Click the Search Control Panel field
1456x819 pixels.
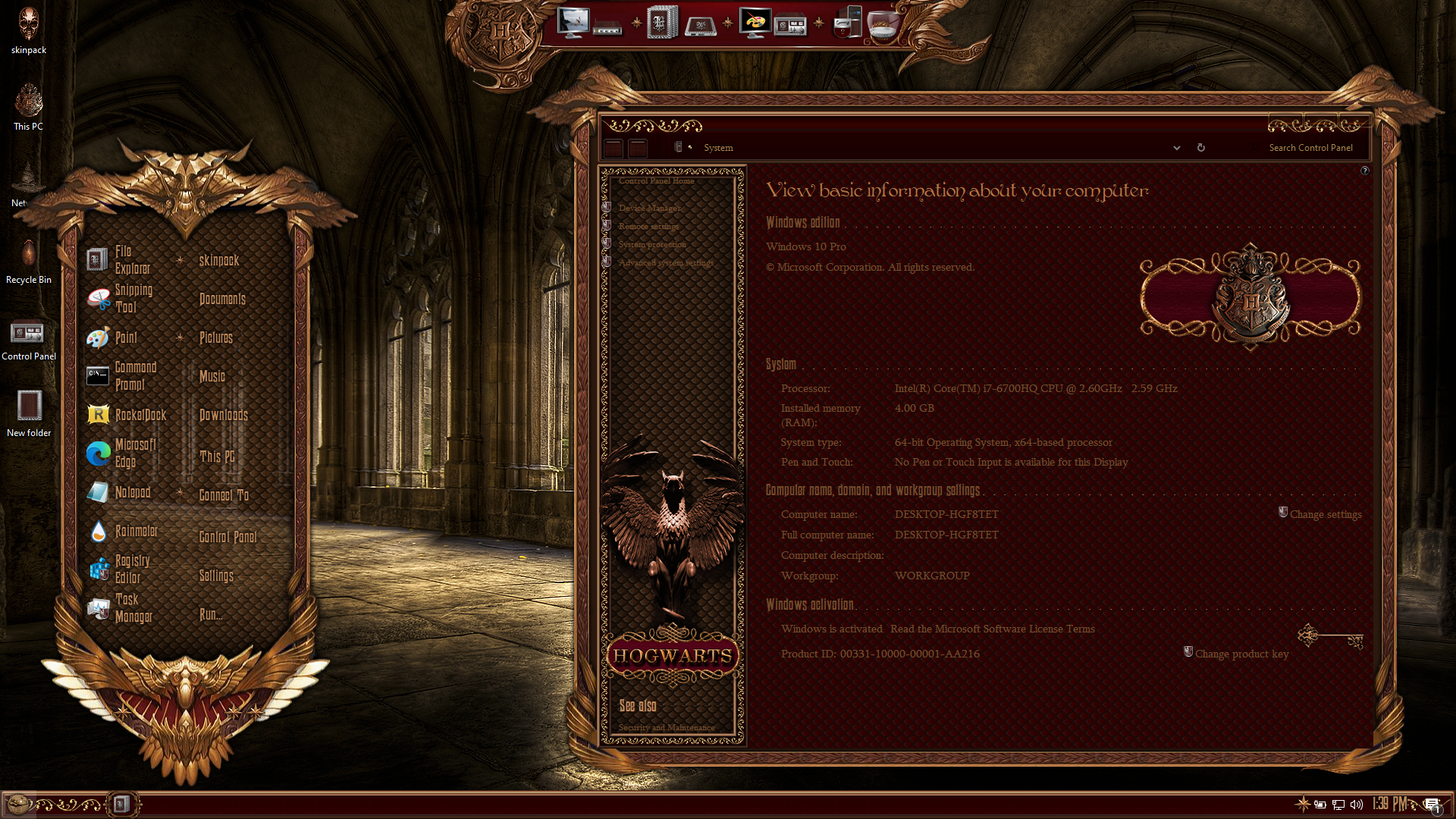1310,148
